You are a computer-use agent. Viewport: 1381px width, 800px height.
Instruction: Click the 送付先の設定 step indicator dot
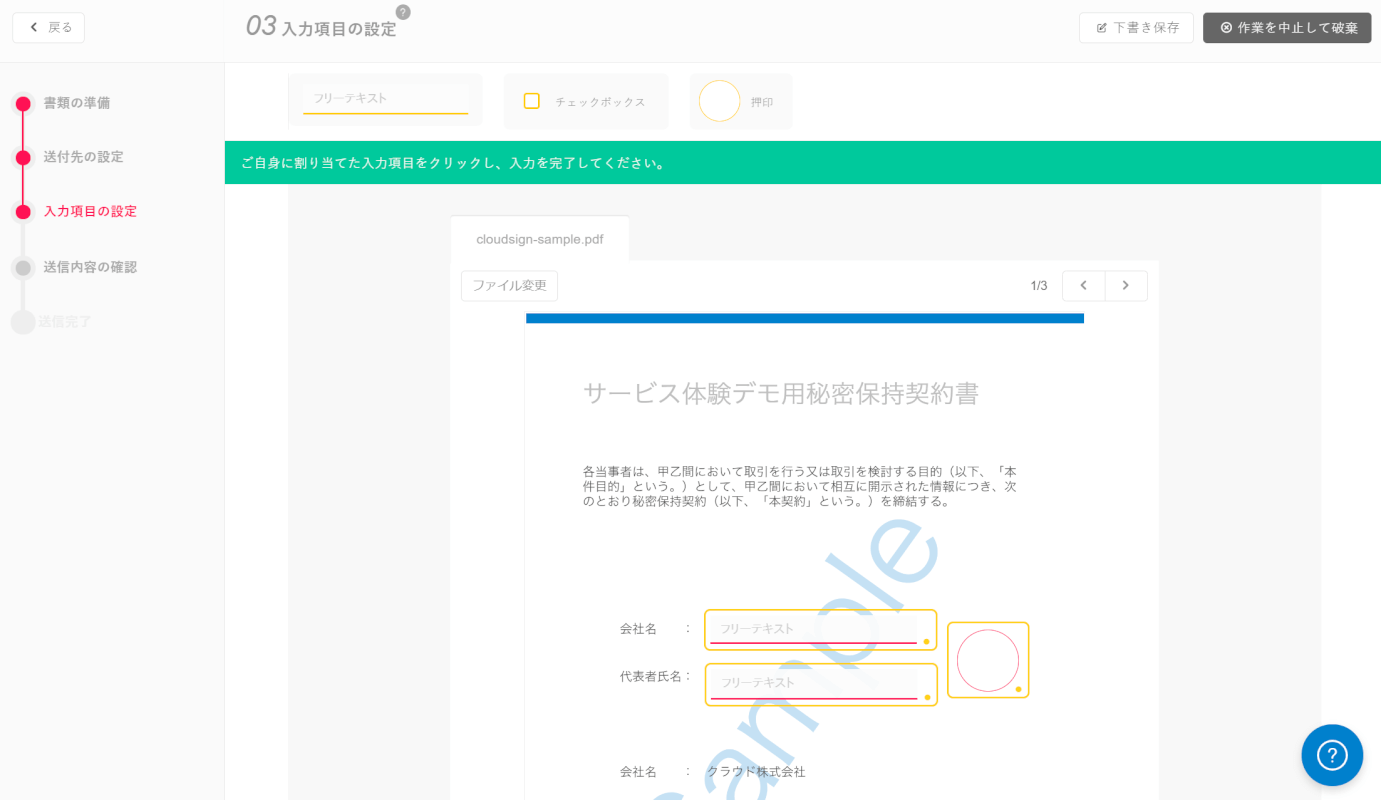coord(22,156)
